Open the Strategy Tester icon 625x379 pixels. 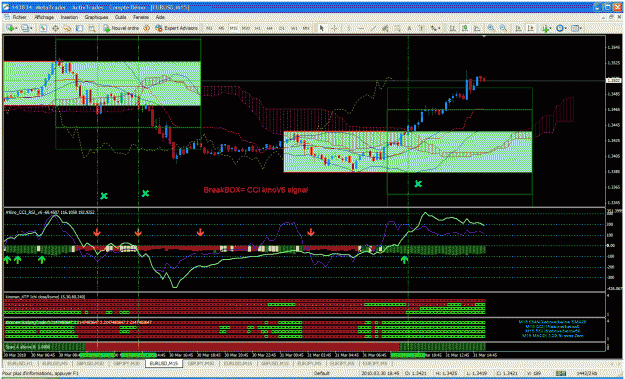point(92,28)
